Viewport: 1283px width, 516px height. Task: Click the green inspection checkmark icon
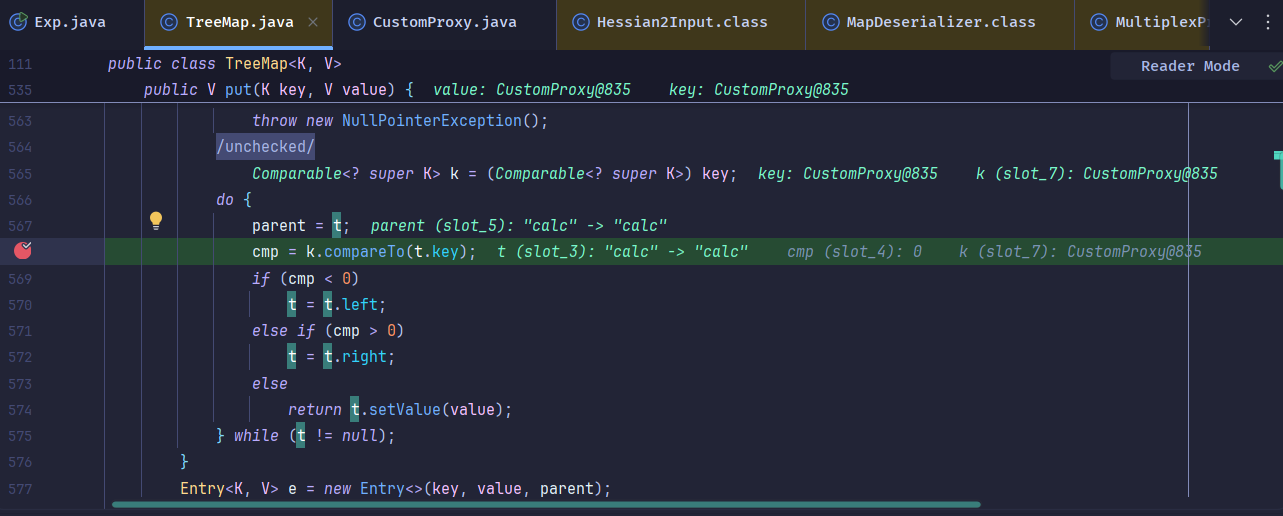(1274, 66)
